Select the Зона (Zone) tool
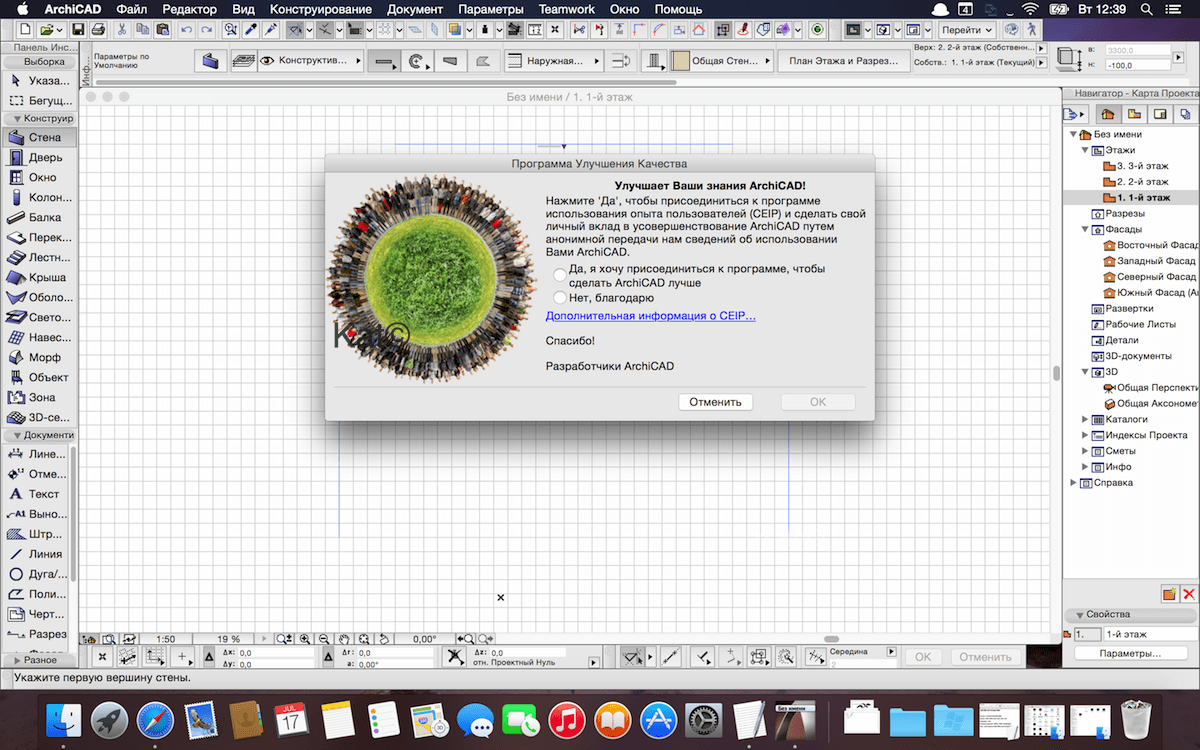The width and height of the screenshot is (1200, 750). tap(38, 397)
